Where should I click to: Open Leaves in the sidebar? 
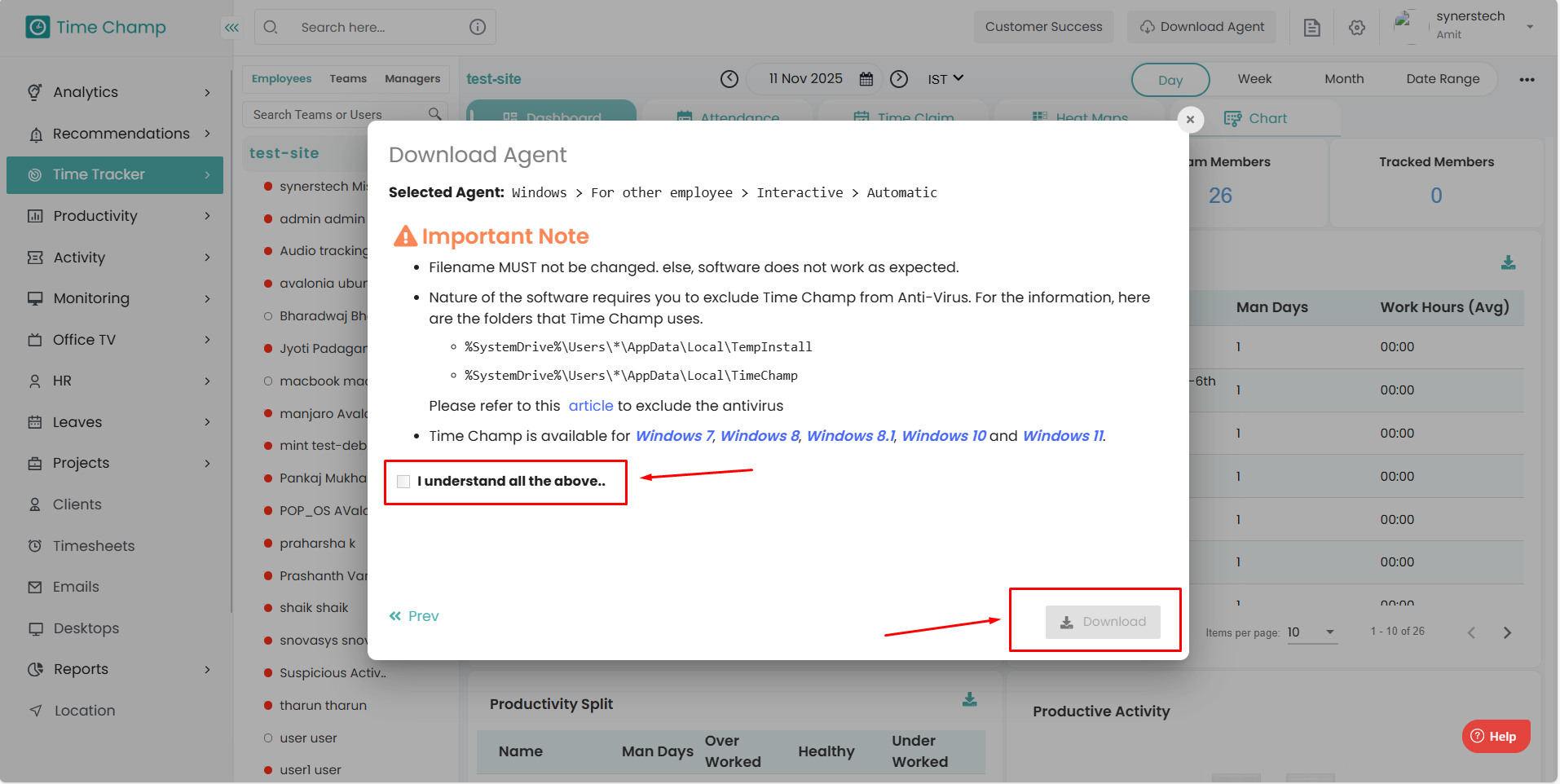click(x=115, y=422)
